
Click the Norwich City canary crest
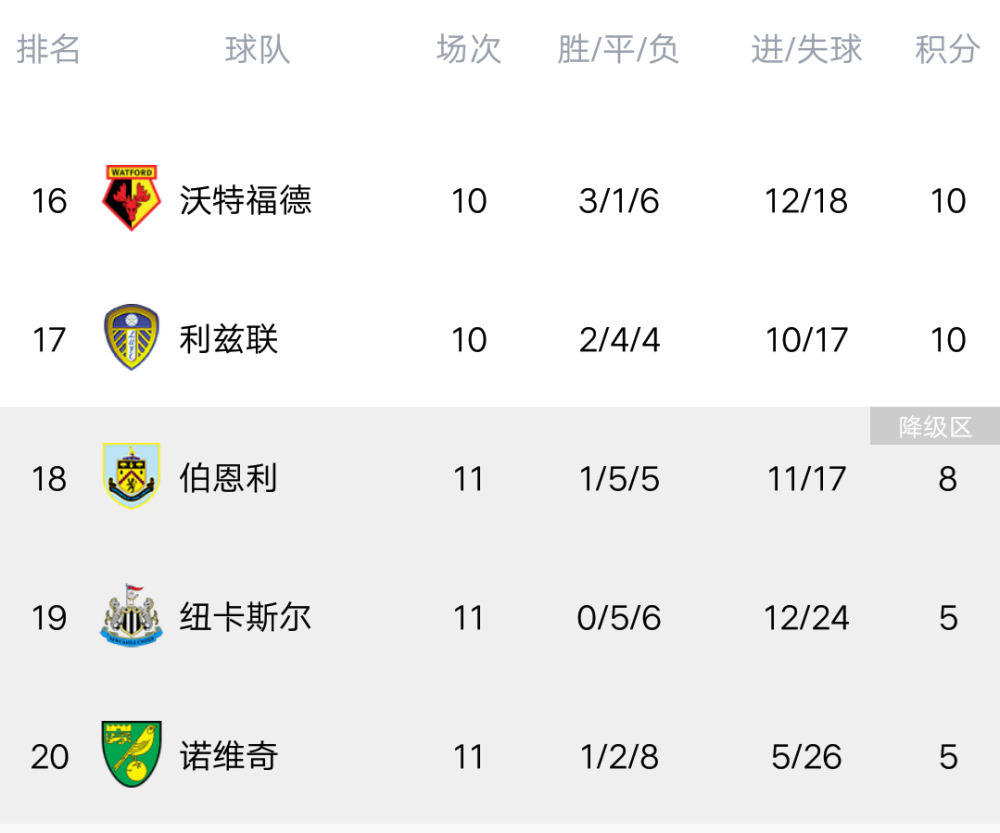pyautogui.click(x=131, y=755)
